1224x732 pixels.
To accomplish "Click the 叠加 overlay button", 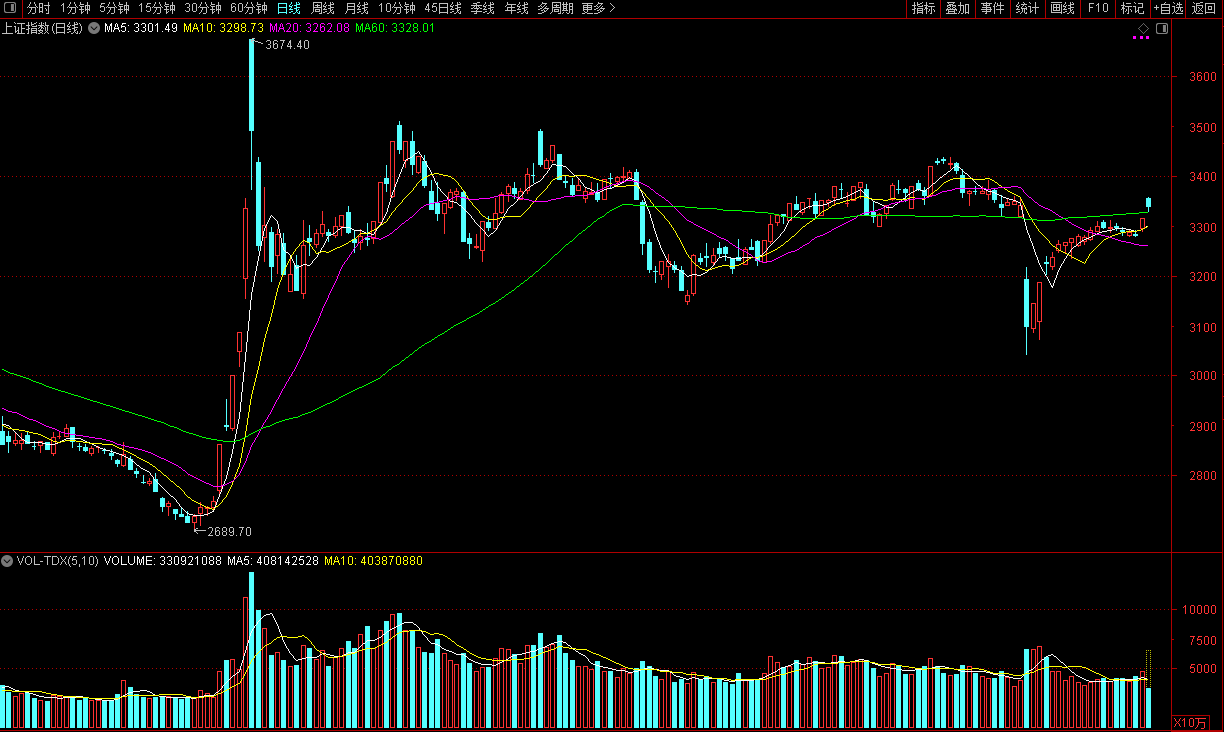I will (x=958, y=8).
